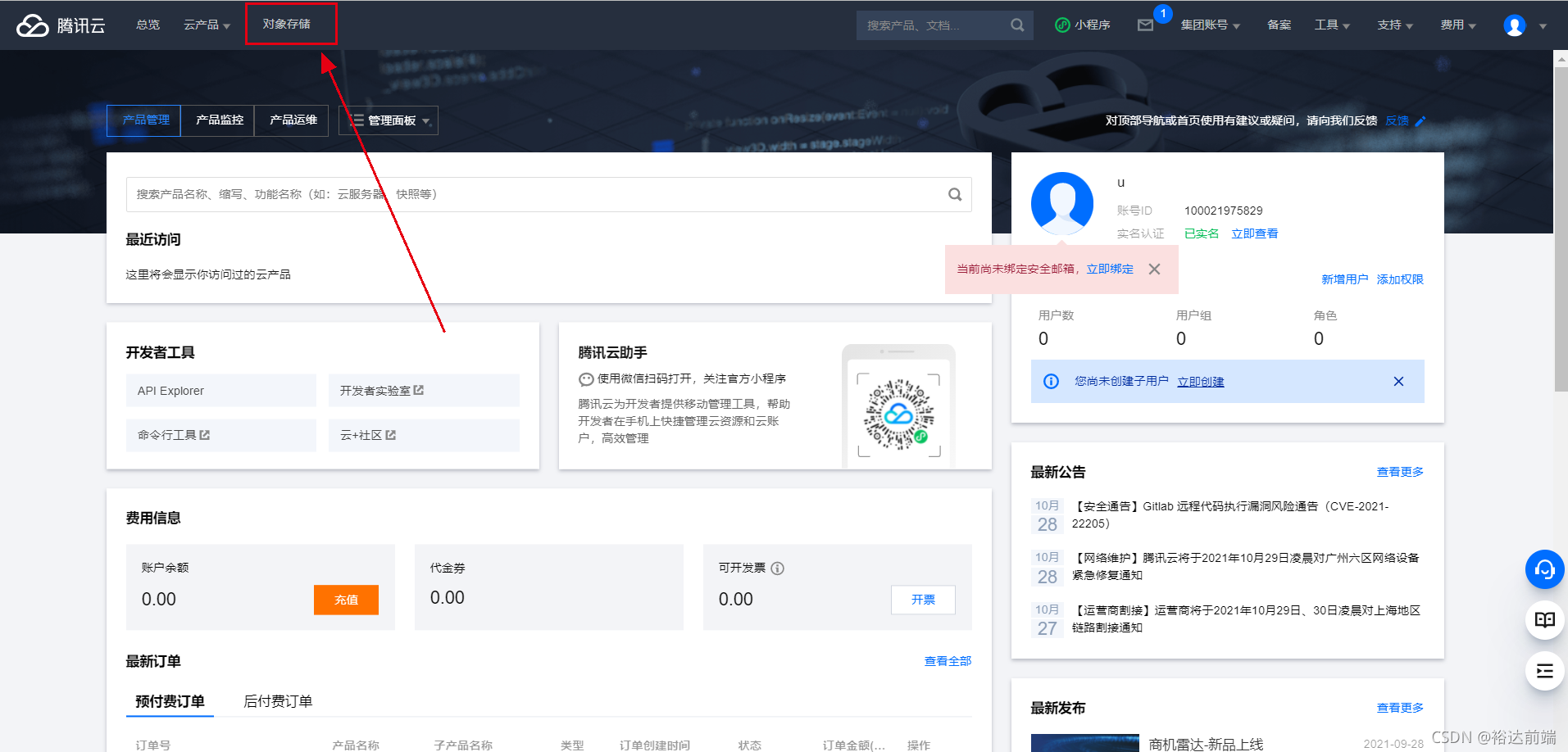Click the 开票 button
Viewport: 1568px width, 752px height.
pos(923,600)
